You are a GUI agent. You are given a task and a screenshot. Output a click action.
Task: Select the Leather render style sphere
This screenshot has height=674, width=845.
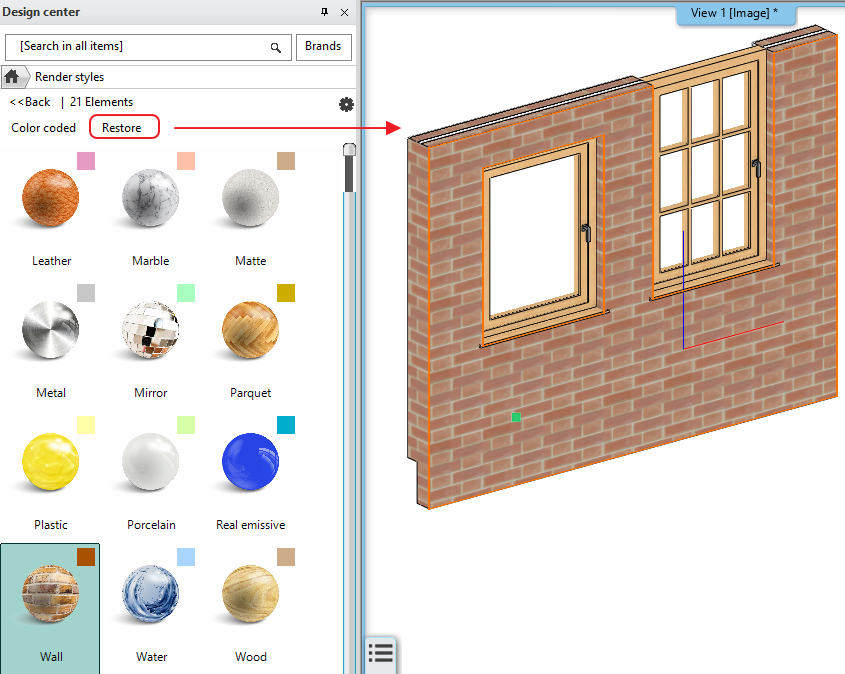pyautogui.click(x=51, y=198)
